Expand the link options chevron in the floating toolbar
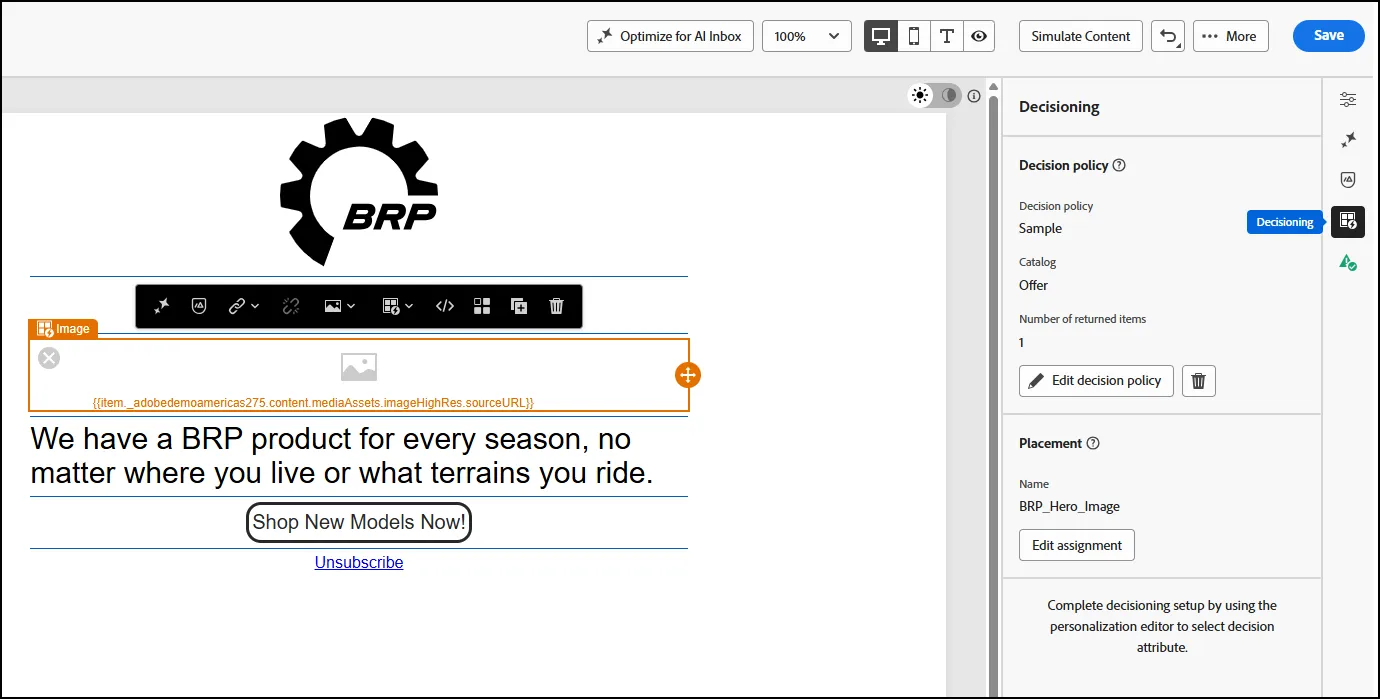The height and width of the screenshot is (699, 1380). coord(255,307)
